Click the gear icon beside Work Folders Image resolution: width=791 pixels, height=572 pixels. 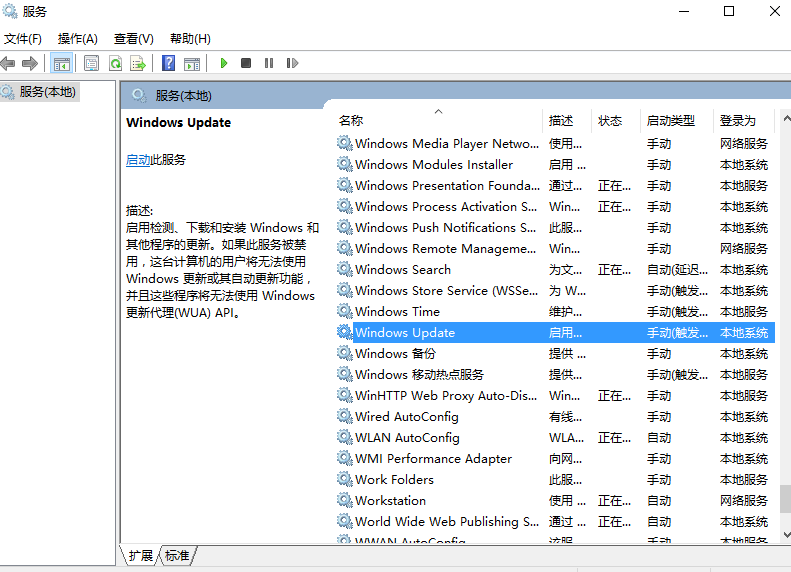pyautogui.click(x=345, y=479)
